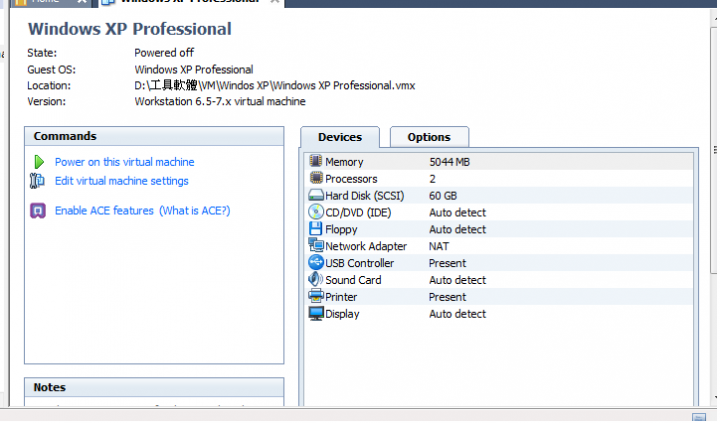This screenshot has width=720, height=423.
Task: Select the Display monitor icon
Action: coord(316,314)
